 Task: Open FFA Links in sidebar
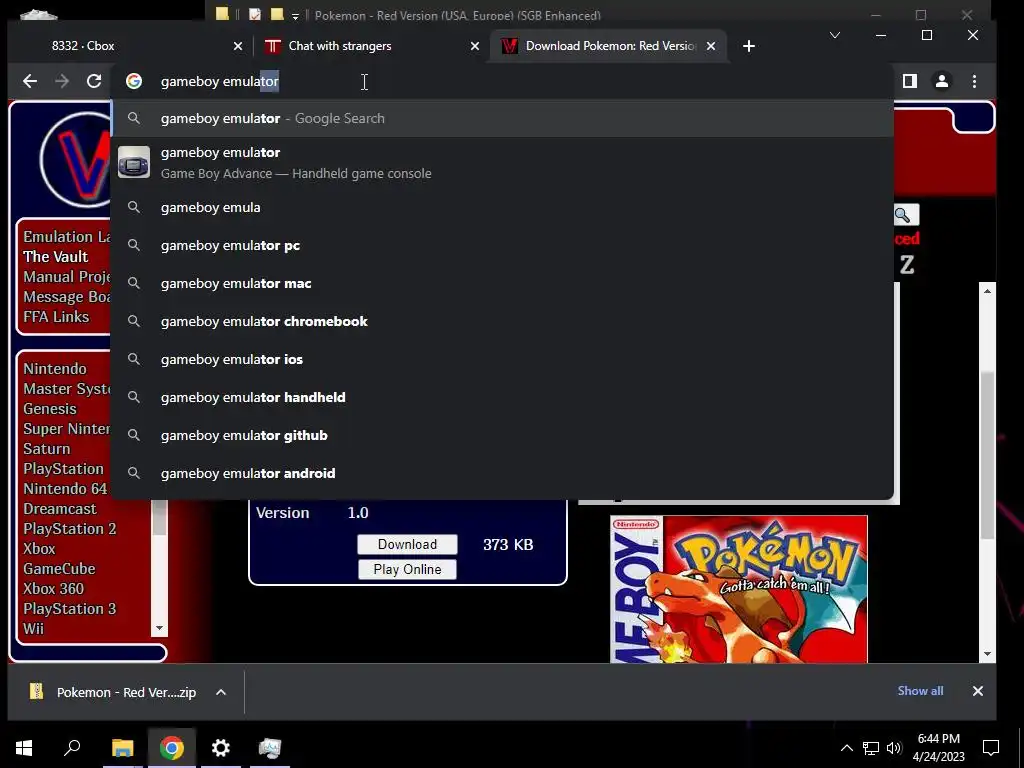pos(56,317)
